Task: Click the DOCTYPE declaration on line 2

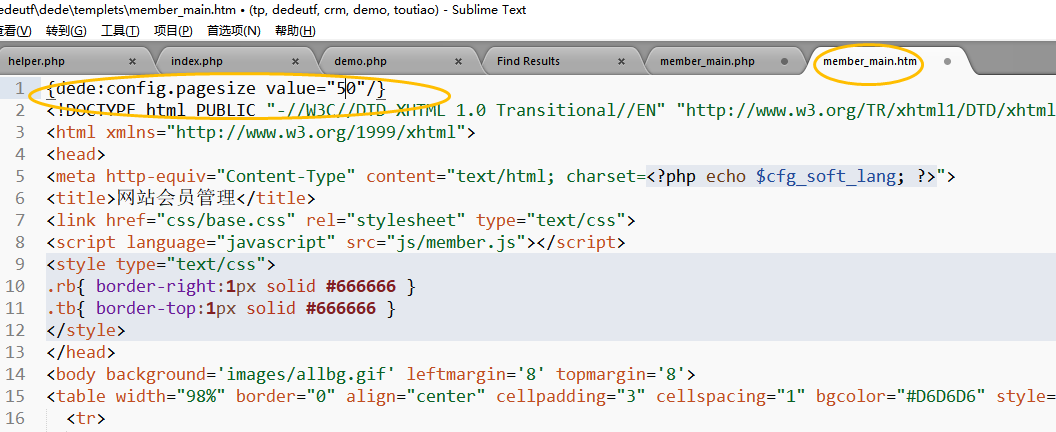Action: pyautogui.click(x=550, y=111)
